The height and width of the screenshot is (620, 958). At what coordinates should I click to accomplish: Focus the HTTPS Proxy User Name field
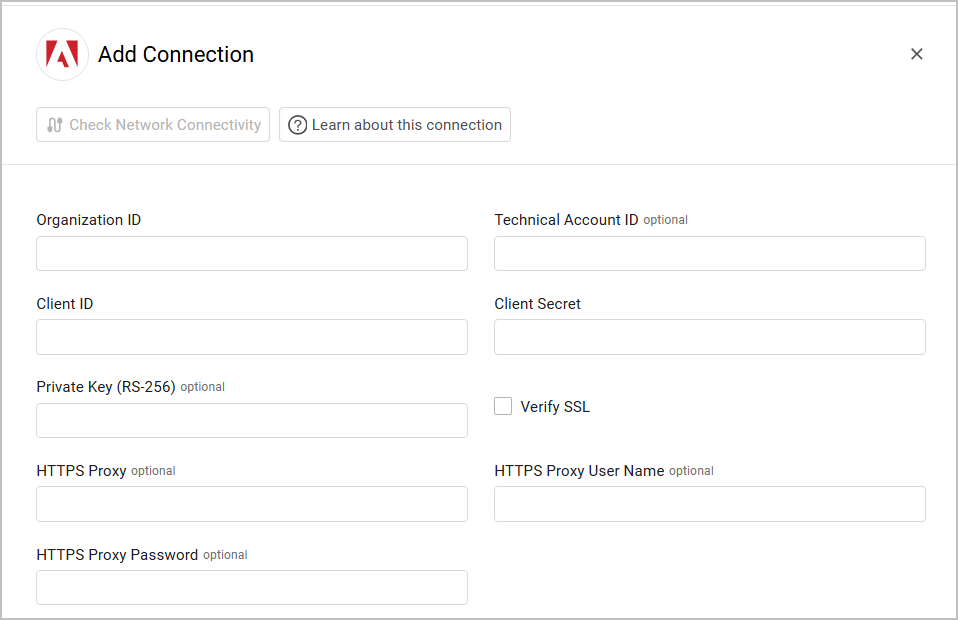(709, 504)
